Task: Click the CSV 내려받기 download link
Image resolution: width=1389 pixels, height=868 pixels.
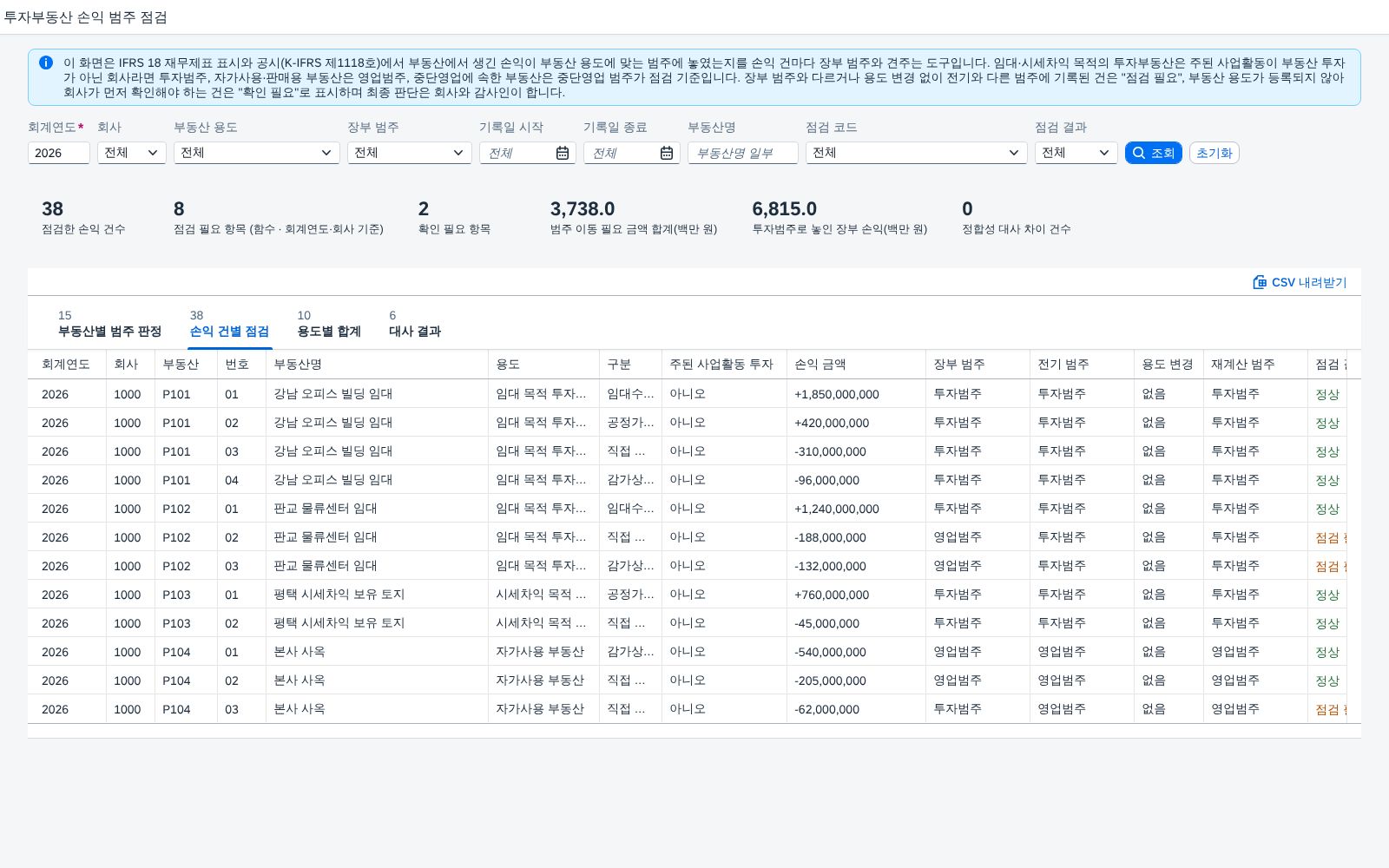Action: point(1300,282)
